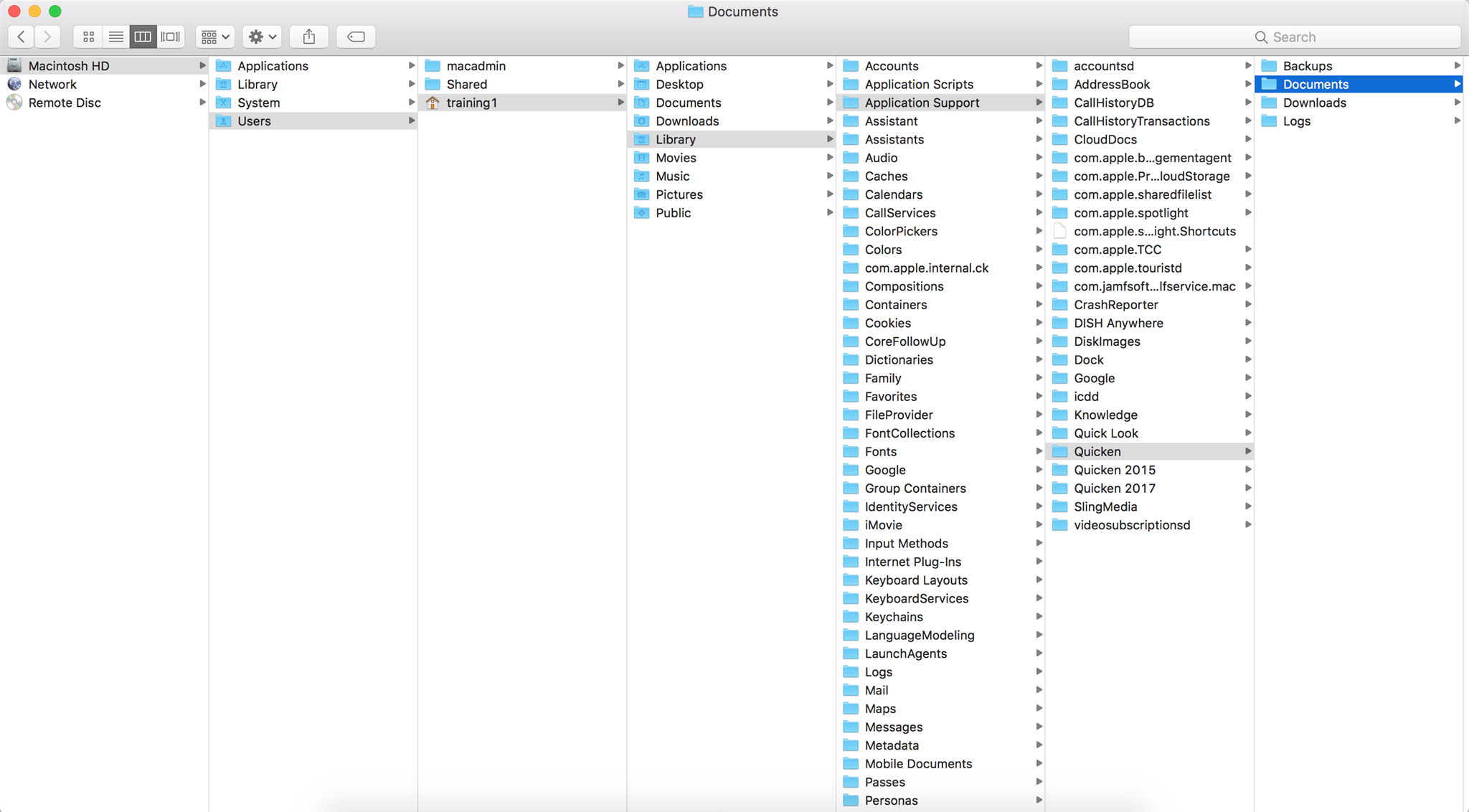Click the Share toolbar icon
Screen dimensions: 1469x812
(309, 37)
